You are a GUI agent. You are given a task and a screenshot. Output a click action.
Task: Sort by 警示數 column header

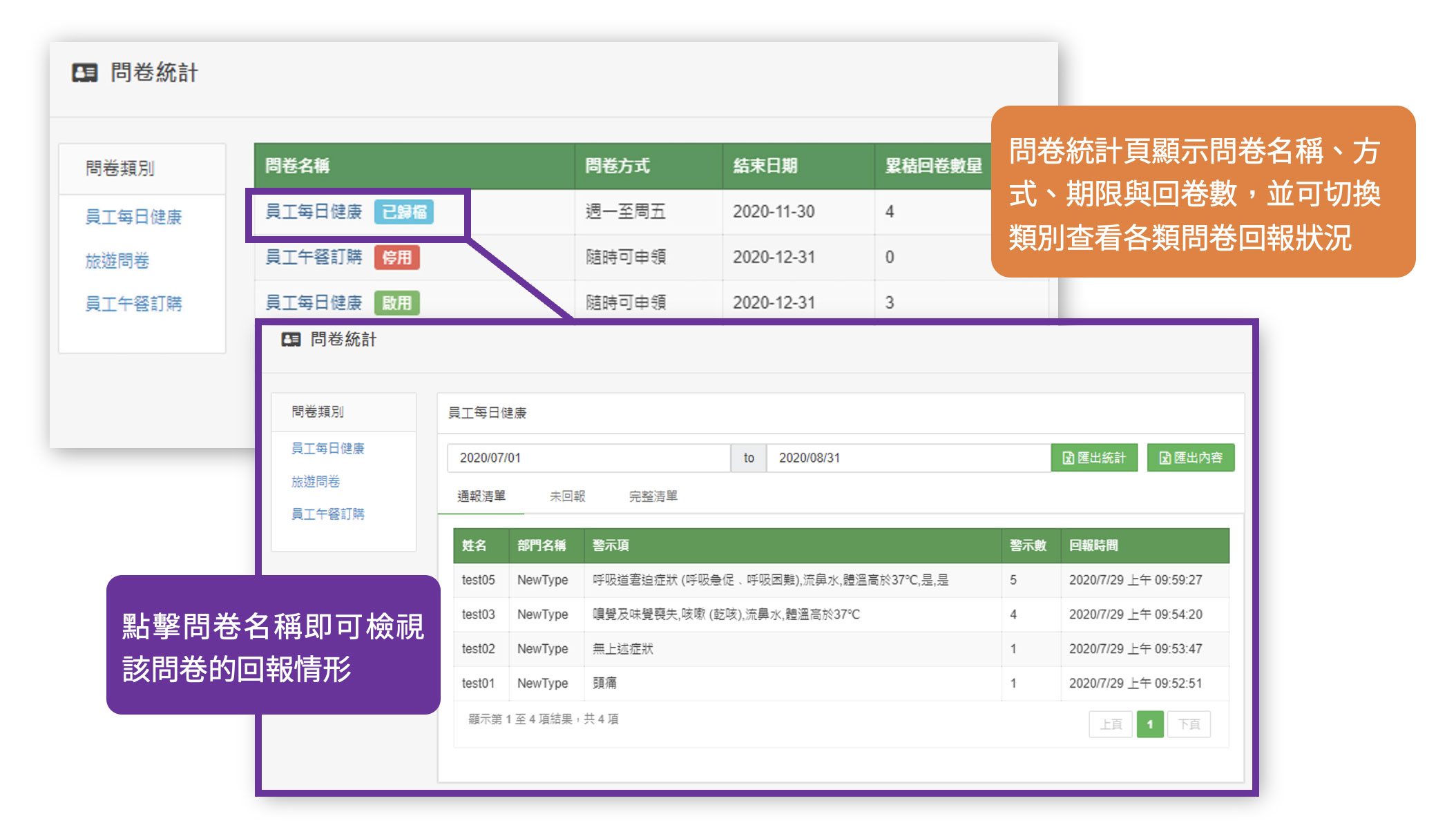click(x=1027, y=545)
